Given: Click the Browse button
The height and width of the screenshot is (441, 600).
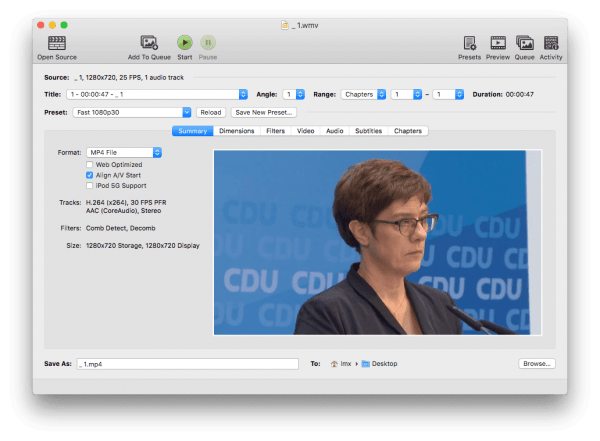Looking at the screenshot, I should [536, 364].
